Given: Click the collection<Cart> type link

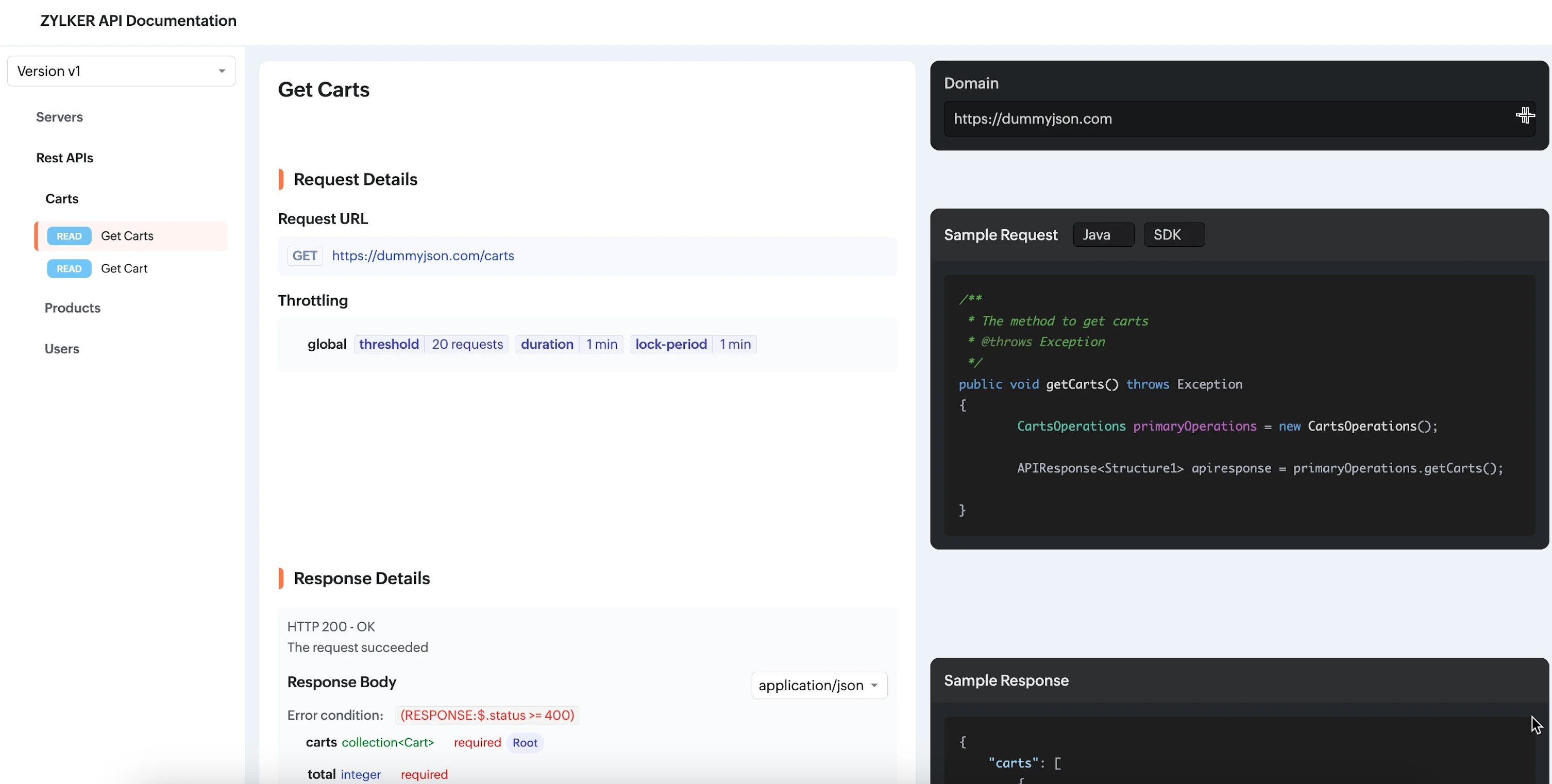Looking at the screenshot, I should pos(388,742).
